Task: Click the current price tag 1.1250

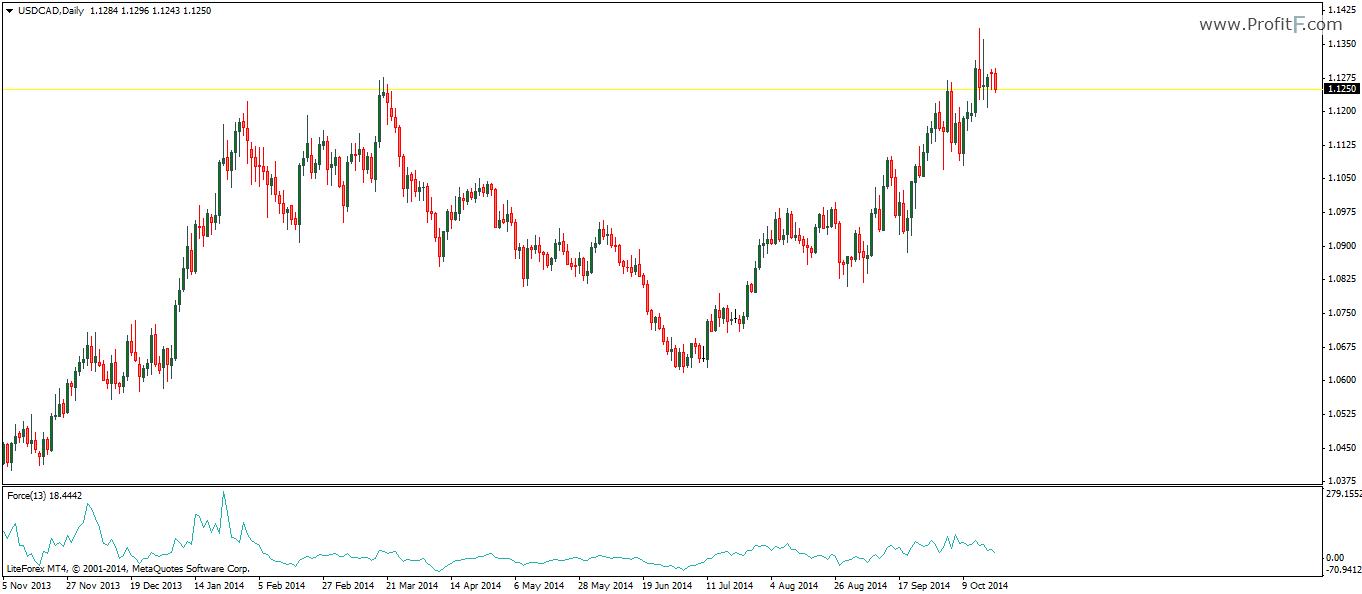Action: point(1341,89)
